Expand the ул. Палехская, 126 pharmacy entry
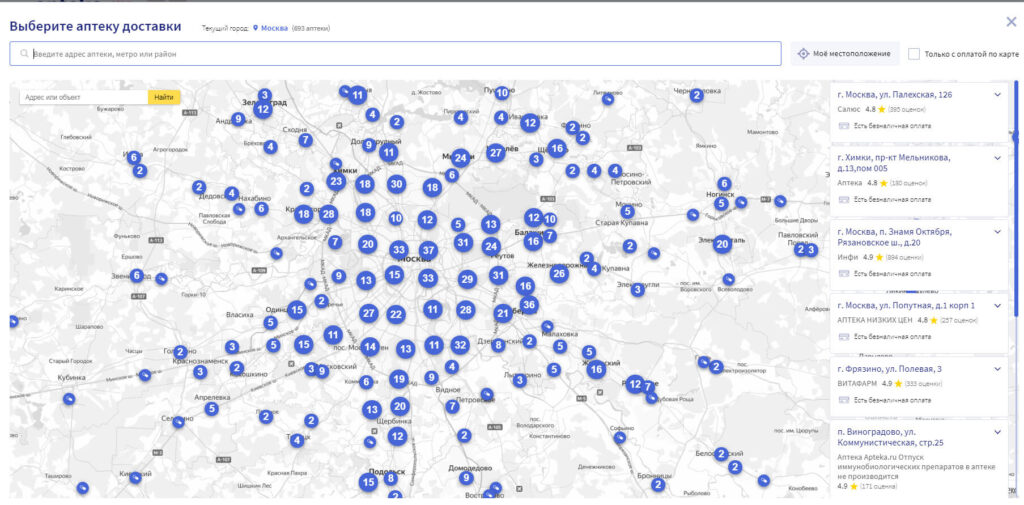This screenshot has height=505, width=1024. point(997,95)
